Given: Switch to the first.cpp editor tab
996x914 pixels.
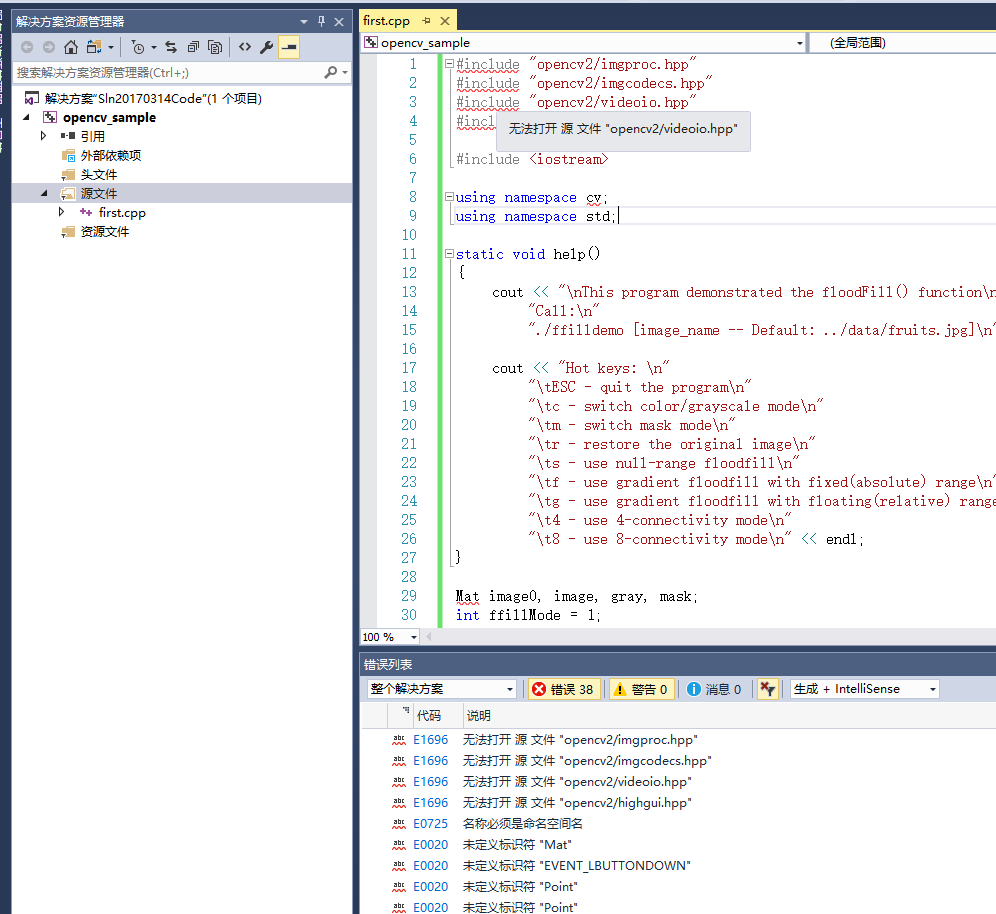Looking at the screenshot, I should tap(386, 21).
